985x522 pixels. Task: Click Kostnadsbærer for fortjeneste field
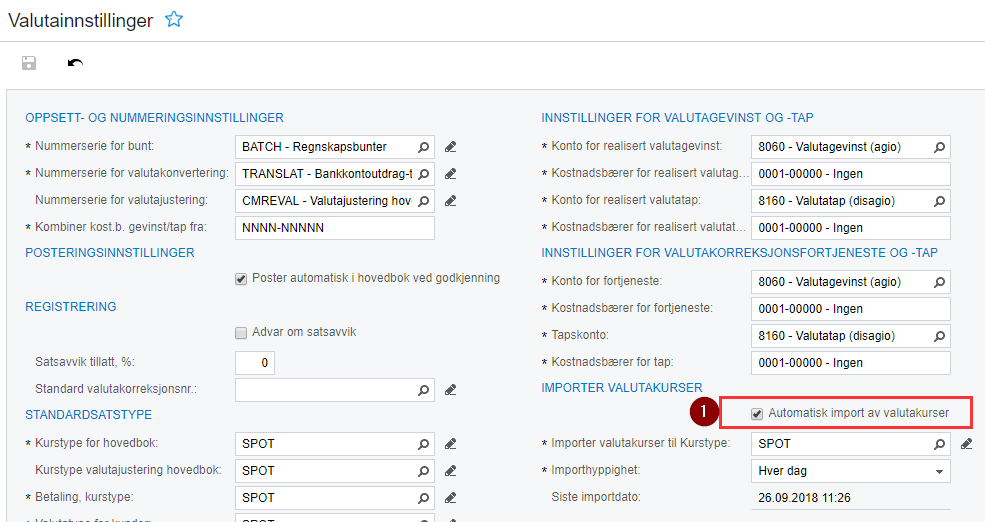point(851,309)
